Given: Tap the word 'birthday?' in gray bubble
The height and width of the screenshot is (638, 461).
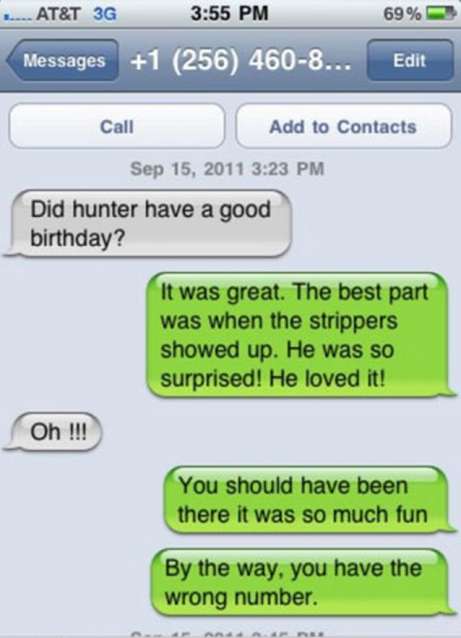Looking at the screenshot, I should (78, 238).
